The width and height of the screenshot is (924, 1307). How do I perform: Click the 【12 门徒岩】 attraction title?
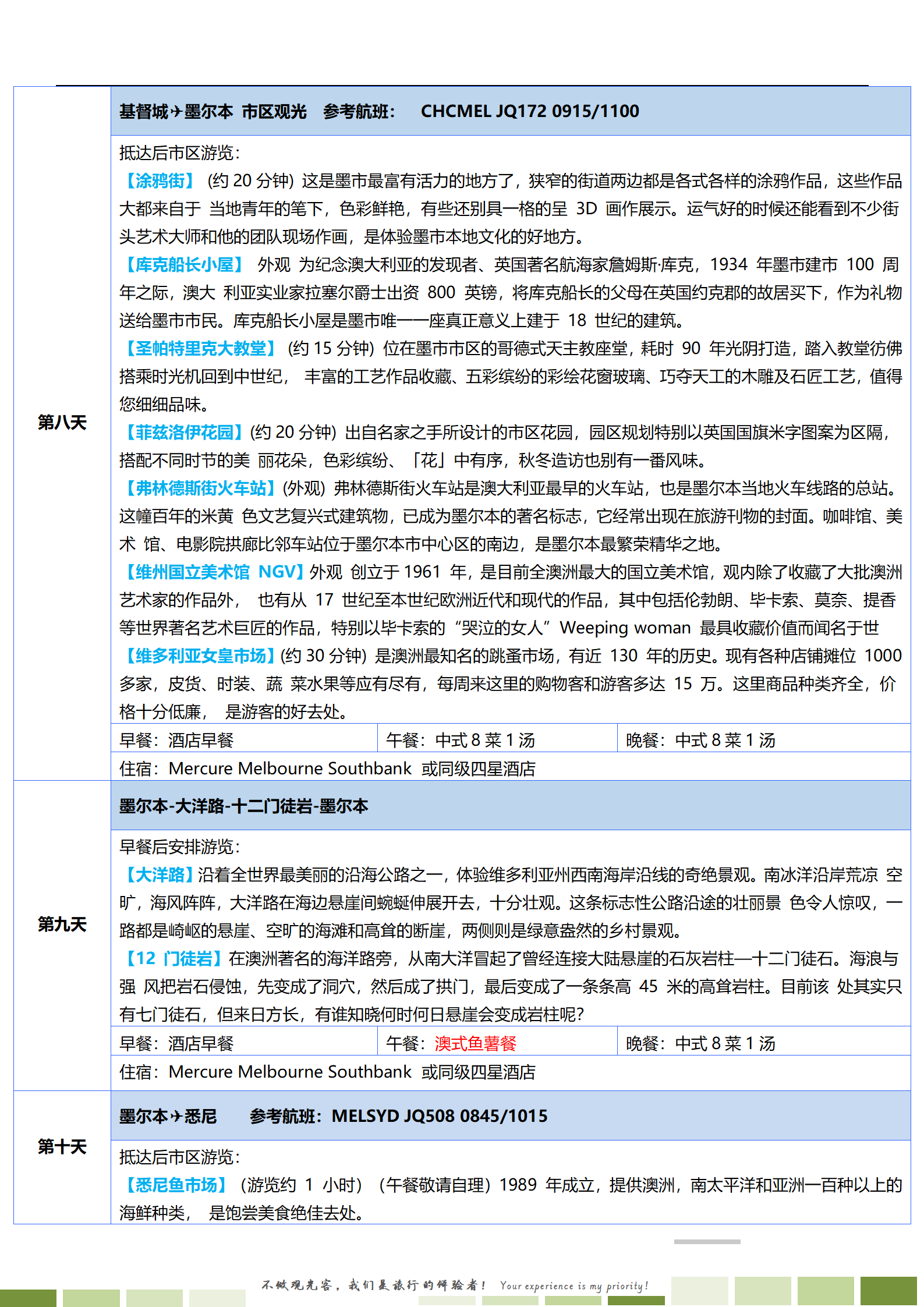pyautogui.click(x=174, y=959)
